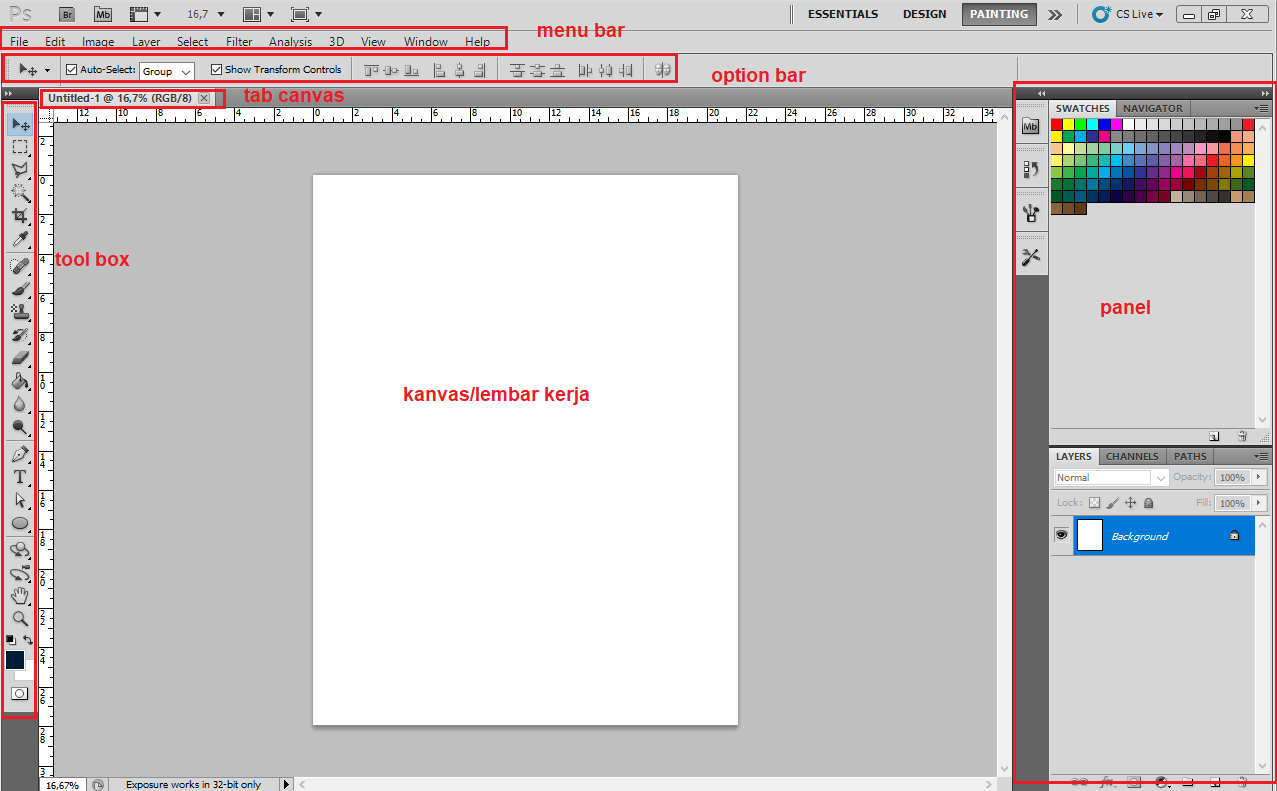Select the Clone Stamp tool
Viewport: 1277px width, 791px height.
20,312
